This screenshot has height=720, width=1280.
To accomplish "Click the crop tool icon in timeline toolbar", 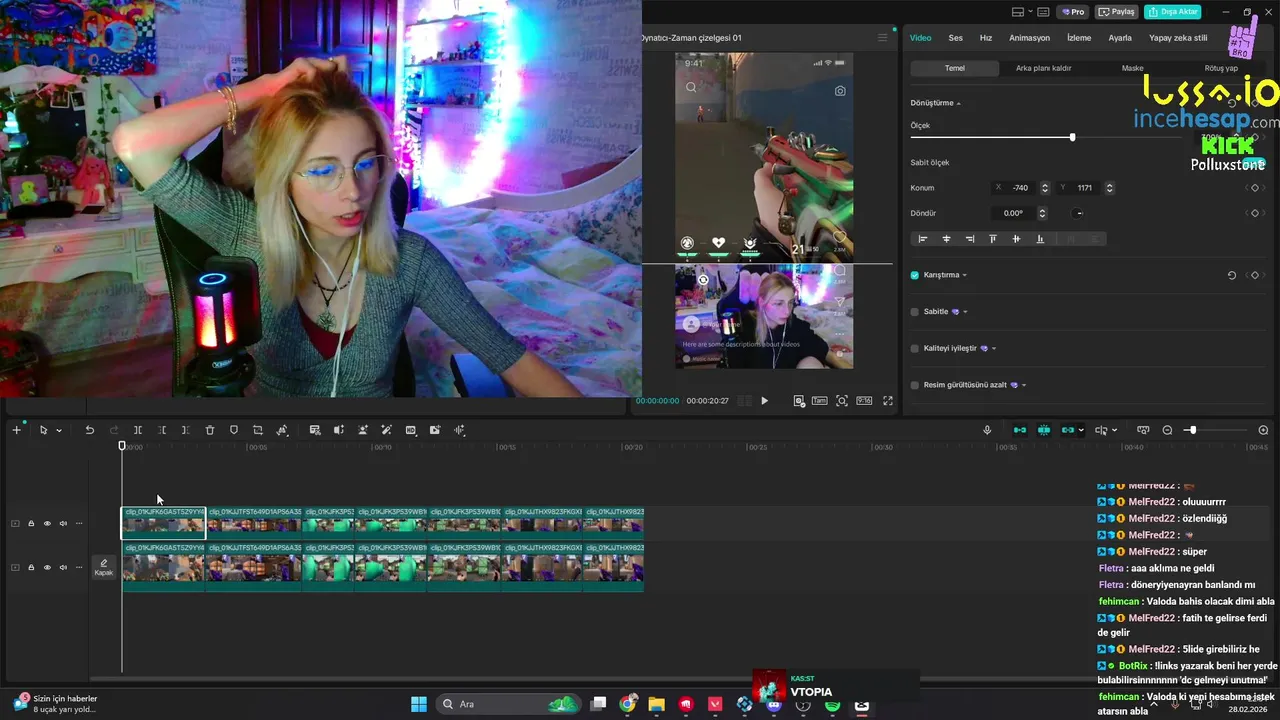I will pos(258,430).
